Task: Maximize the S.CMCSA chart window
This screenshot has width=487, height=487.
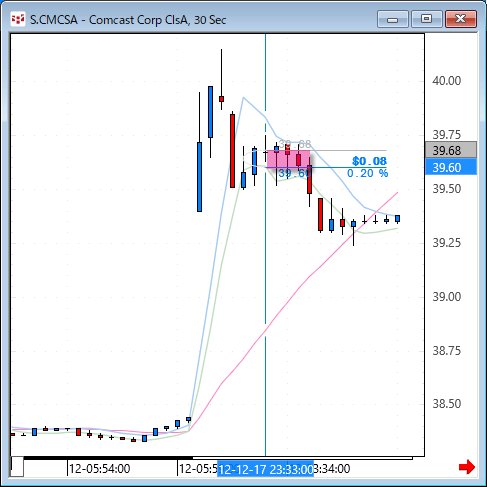Action: tap(426, 19)
